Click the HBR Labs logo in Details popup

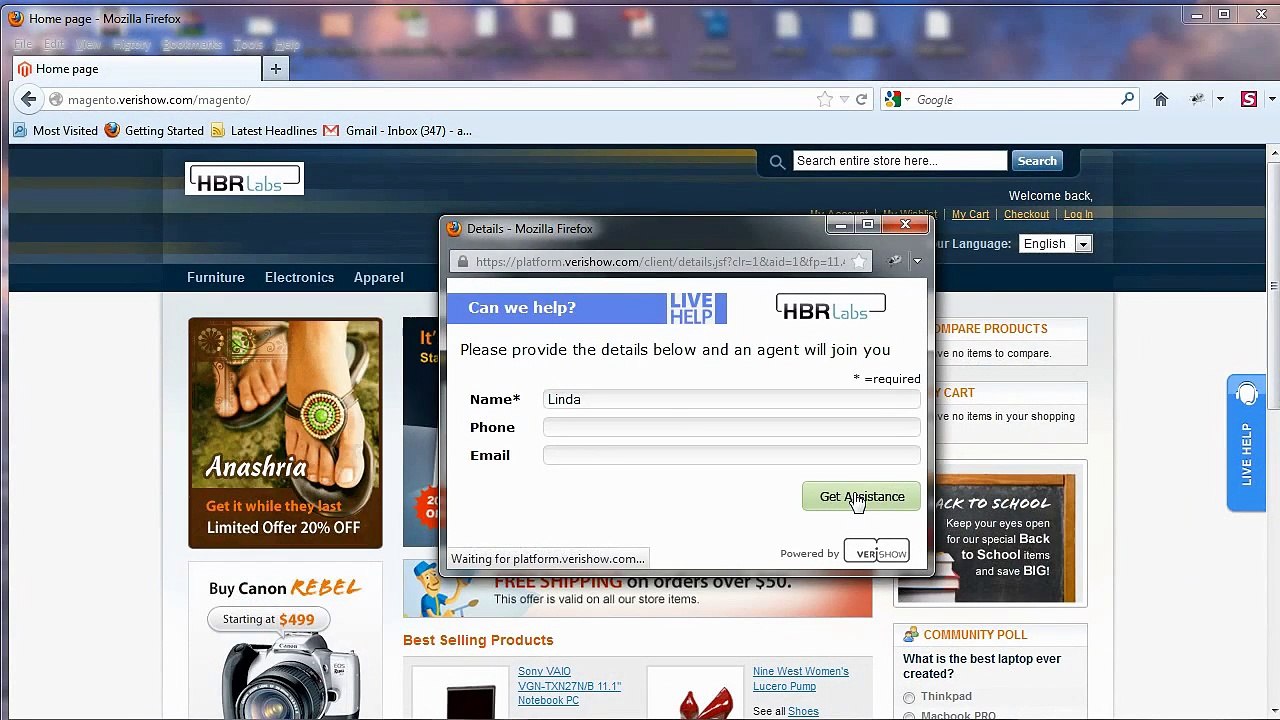point(830,308)
